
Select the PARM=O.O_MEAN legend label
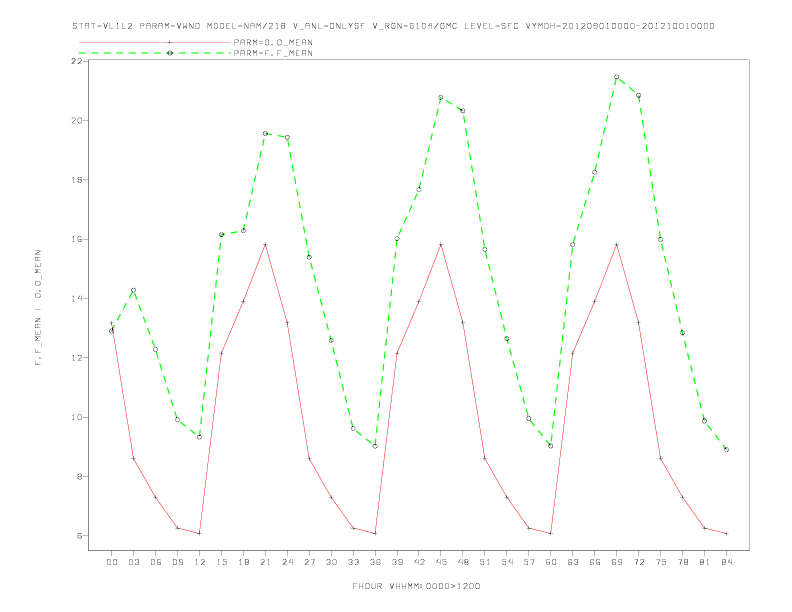point(273,42)
